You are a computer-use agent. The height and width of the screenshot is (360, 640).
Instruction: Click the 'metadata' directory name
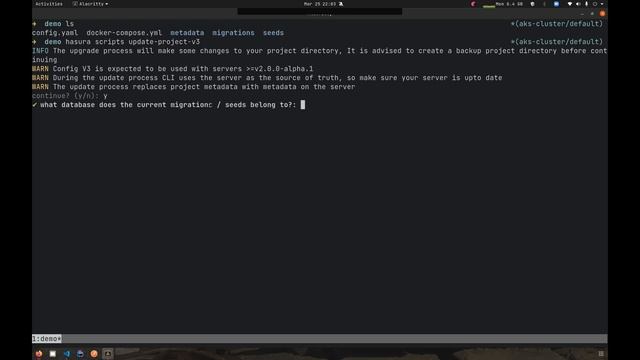(x=187, y=33)
